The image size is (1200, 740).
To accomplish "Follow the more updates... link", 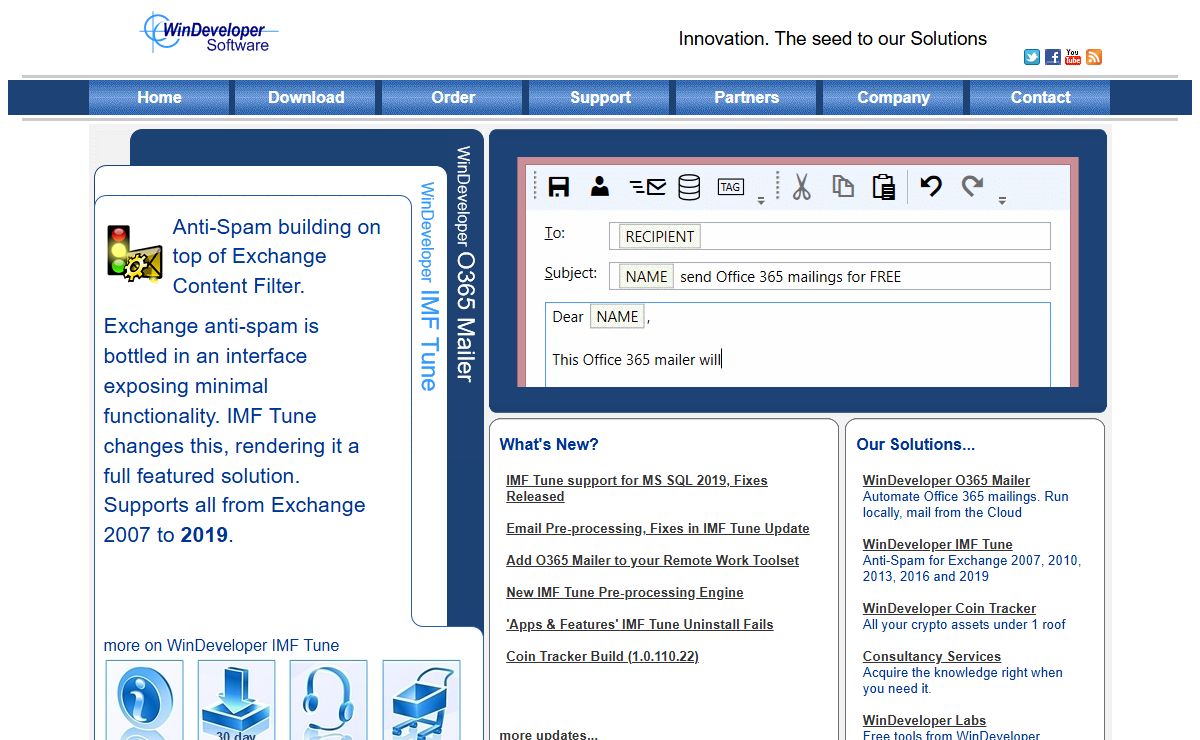I will tap(549, 734).
